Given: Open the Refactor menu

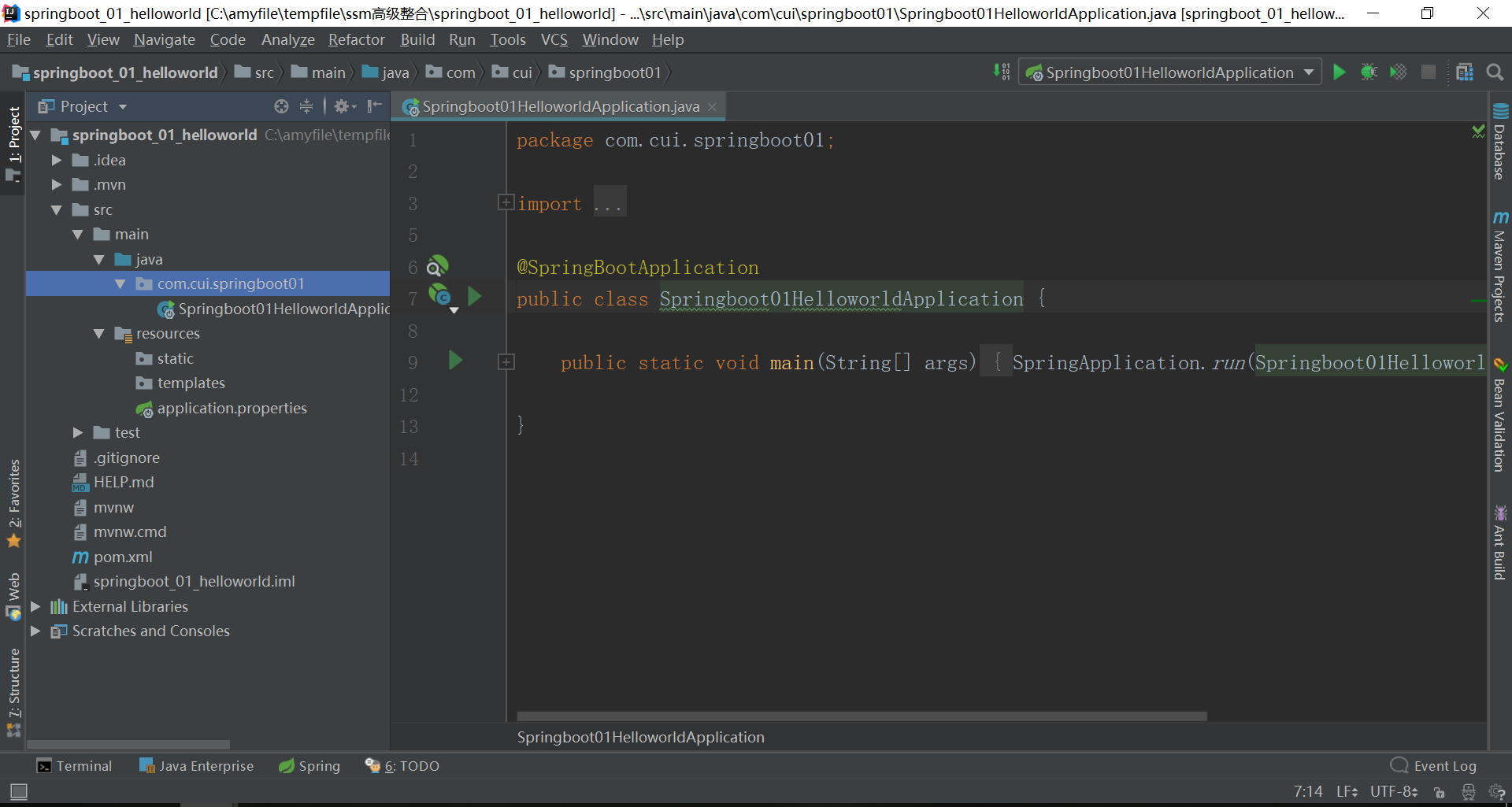Looking at the screenshot, I should [357, 39].
